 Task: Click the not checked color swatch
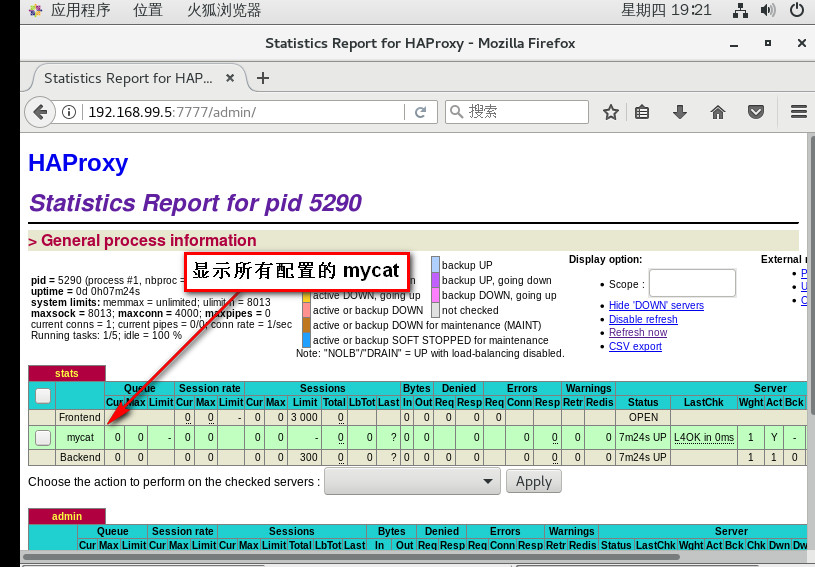(x=436, y=310)
